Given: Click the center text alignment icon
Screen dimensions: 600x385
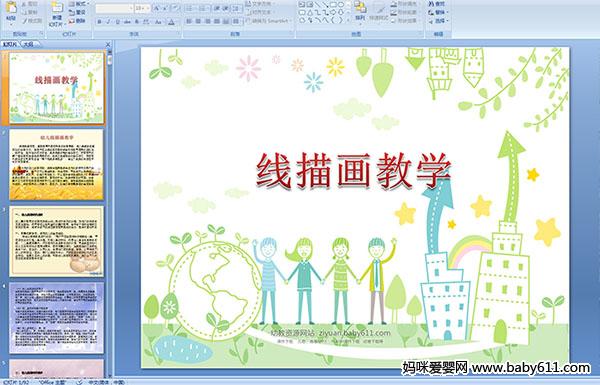Looking at the screenshot, I should tap(198, 21).
